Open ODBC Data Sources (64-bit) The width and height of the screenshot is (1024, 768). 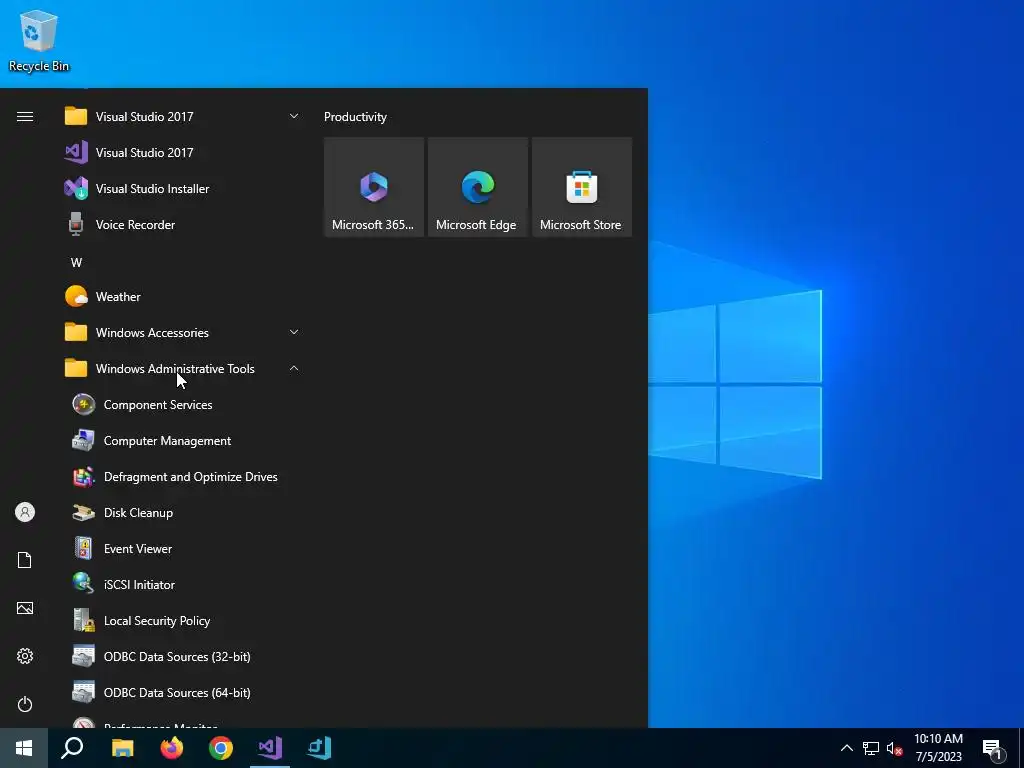click(182, 692)
